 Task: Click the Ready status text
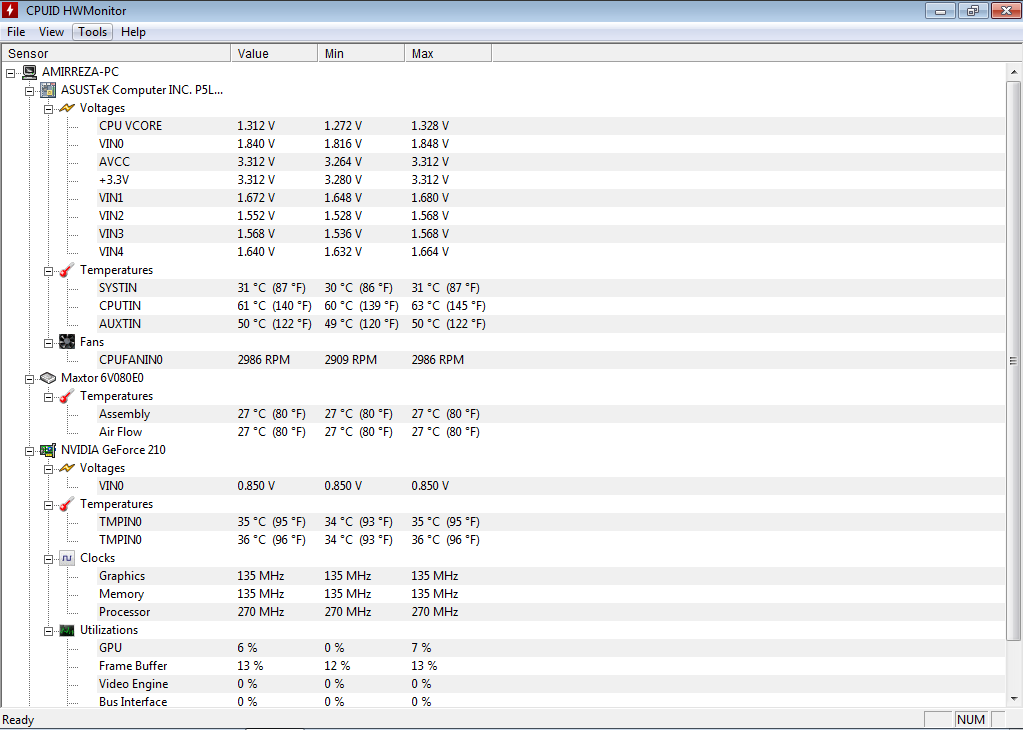18,720
